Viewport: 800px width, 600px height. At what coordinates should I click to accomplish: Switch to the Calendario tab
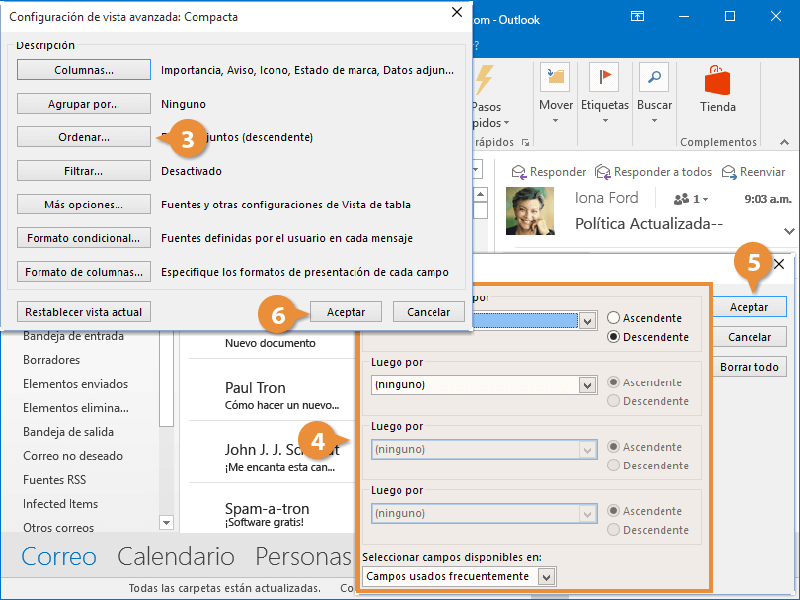click(176, 556)
